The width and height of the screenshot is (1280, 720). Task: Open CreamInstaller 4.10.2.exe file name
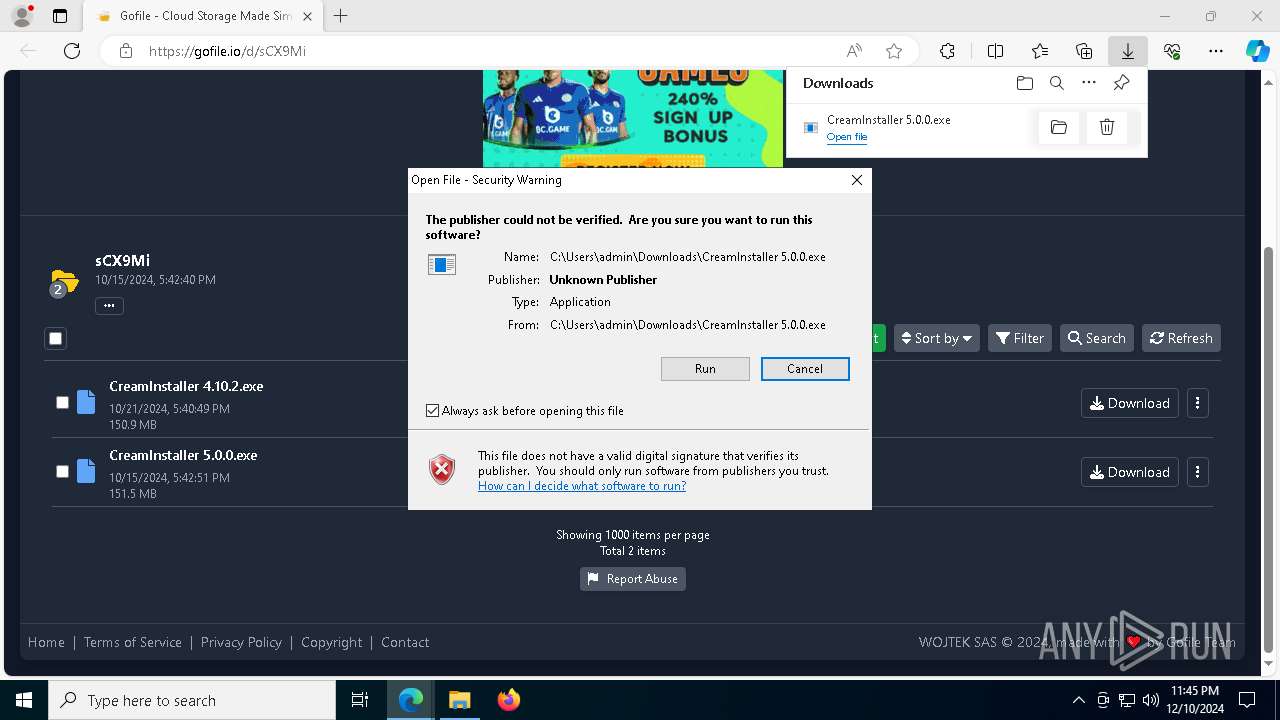click(186, 386)
